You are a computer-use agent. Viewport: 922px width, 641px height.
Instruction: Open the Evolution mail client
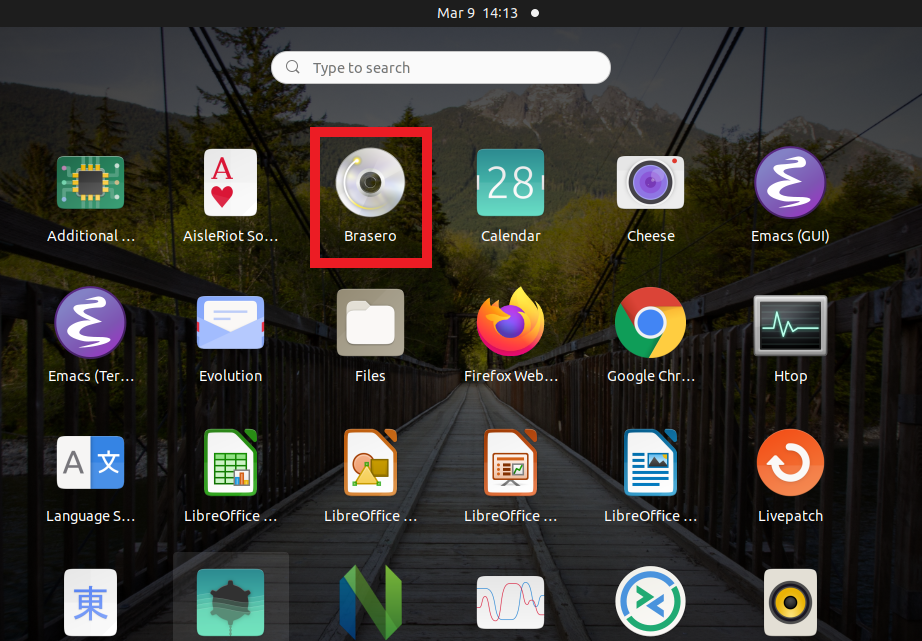[x=230, y=323]
